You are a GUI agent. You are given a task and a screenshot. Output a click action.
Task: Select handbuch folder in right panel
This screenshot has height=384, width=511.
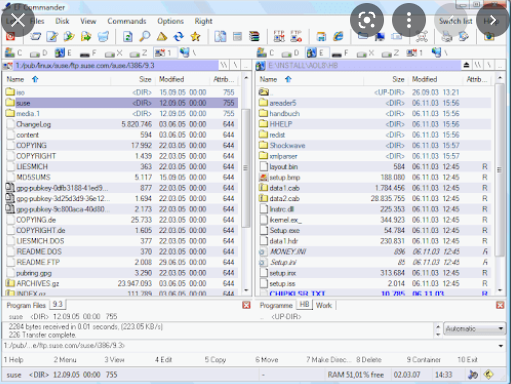375,114
